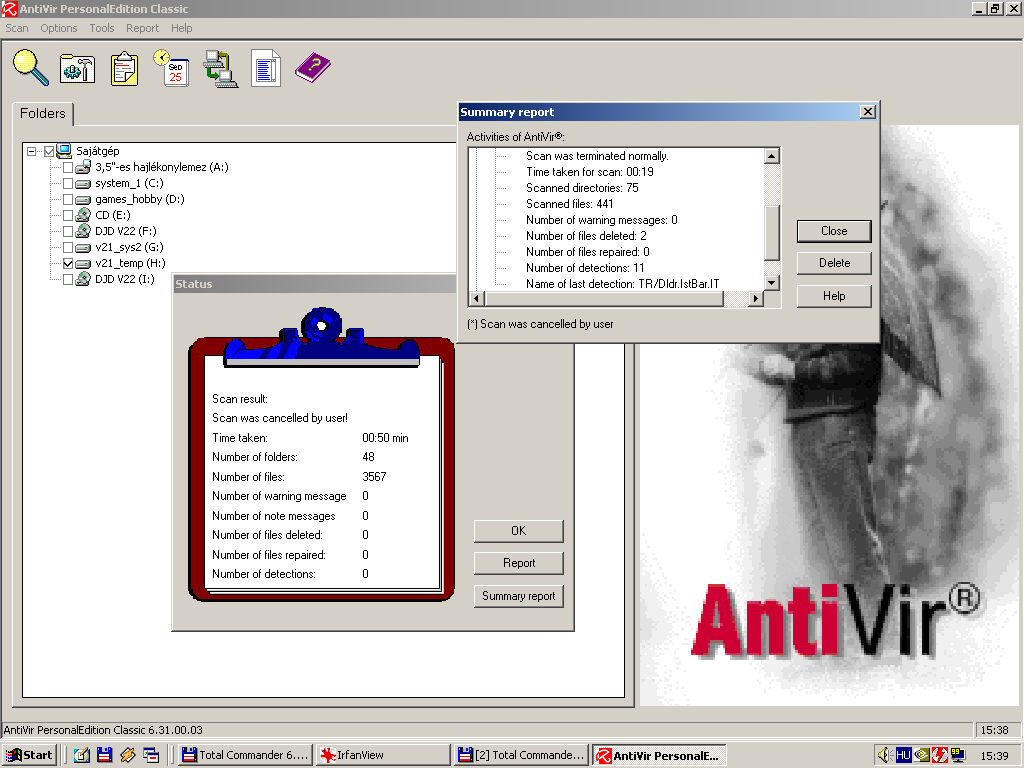Click the networked computers update icon
1024x768 pixels.
[219, 68]
